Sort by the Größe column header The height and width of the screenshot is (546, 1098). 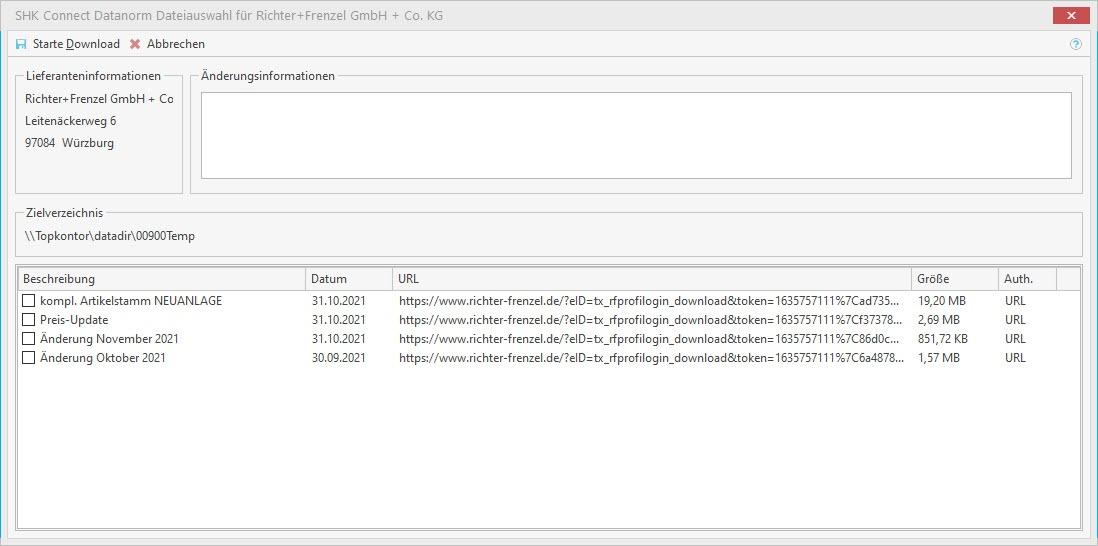click(x=954, y=279)
